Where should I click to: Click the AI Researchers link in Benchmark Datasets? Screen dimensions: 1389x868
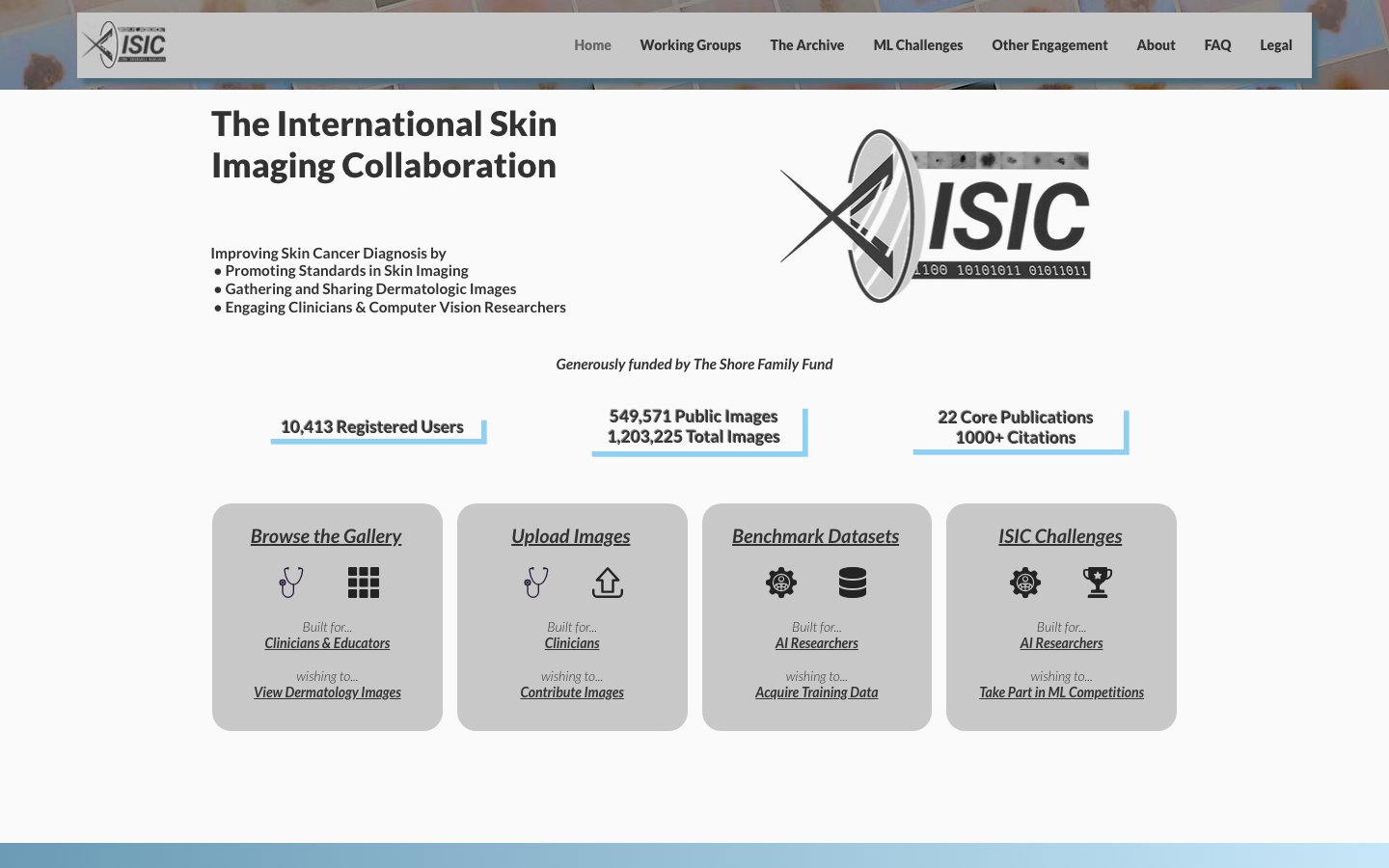pos(817,643)
